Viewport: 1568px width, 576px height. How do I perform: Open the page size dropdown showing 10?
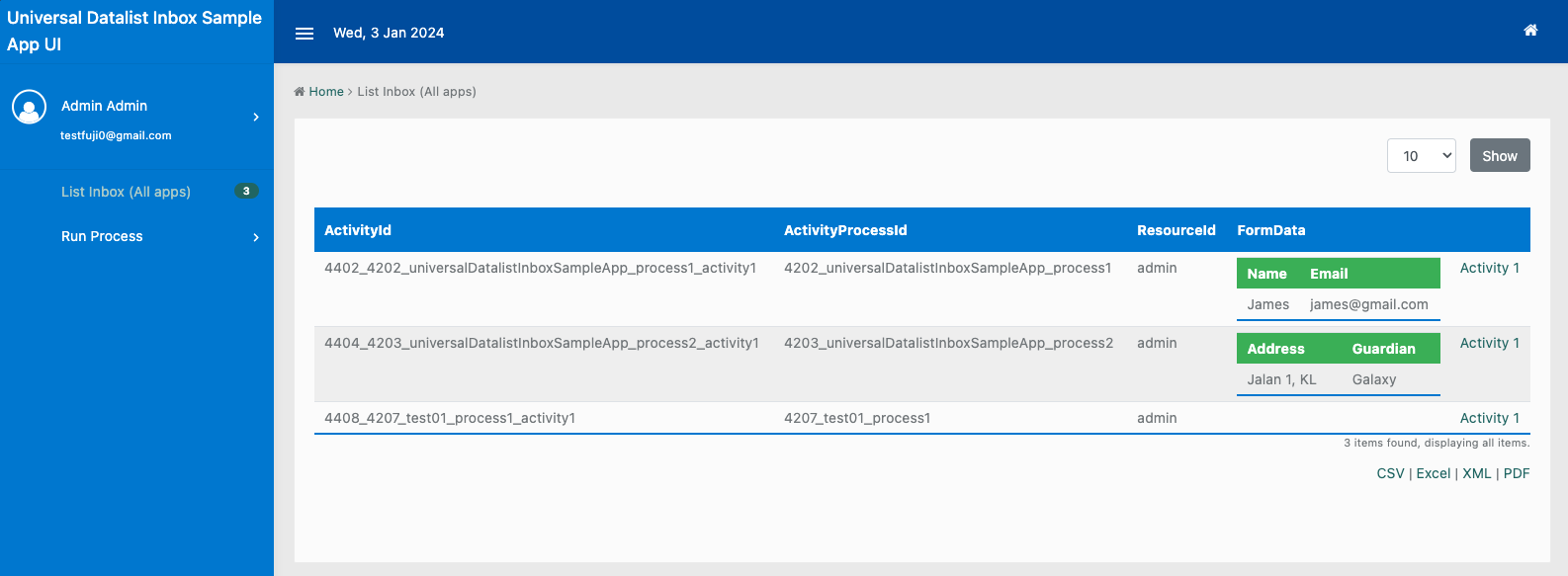pos(1421,156)
